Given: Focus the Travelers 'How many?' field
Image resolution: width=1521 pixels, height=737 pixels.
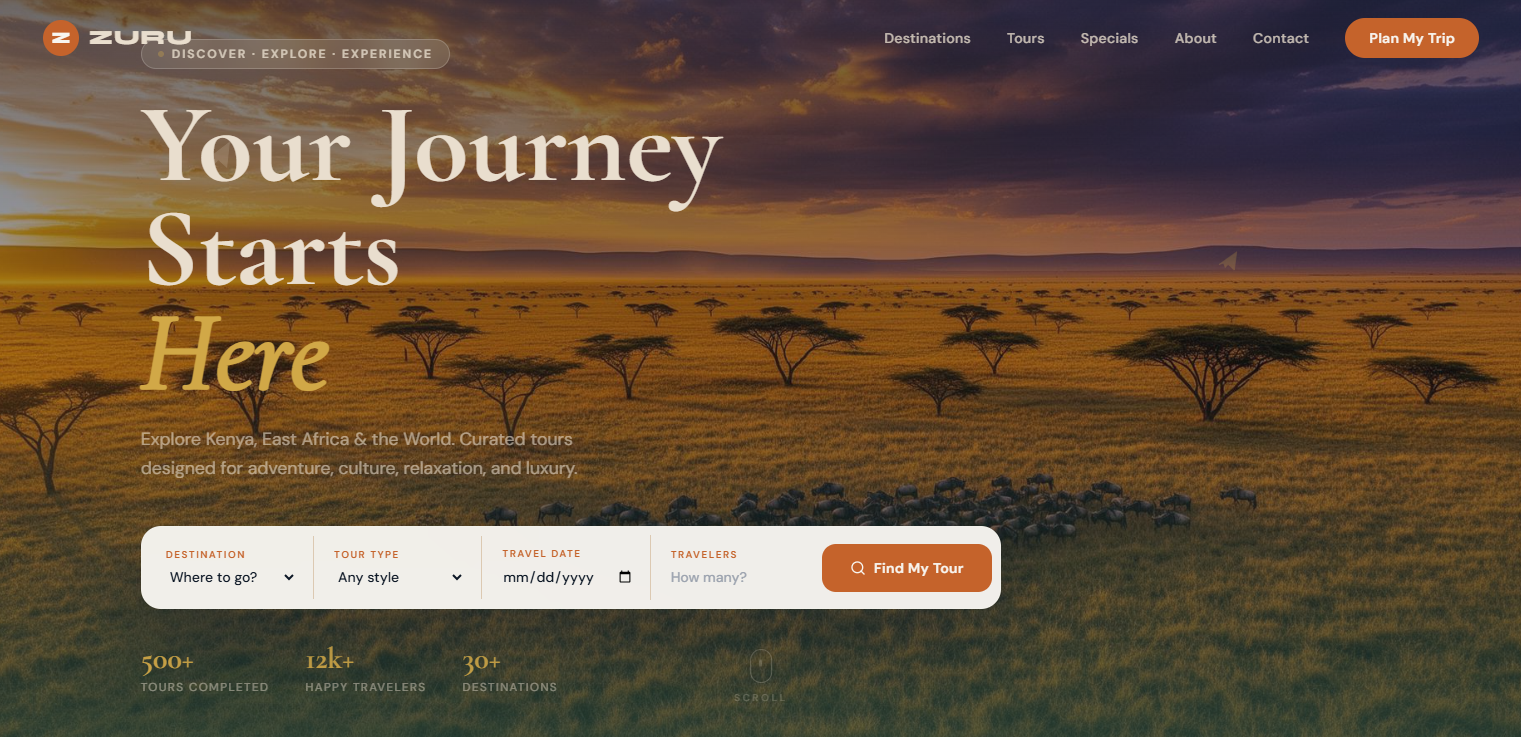Looking at the screenshot, I should 735,577.
